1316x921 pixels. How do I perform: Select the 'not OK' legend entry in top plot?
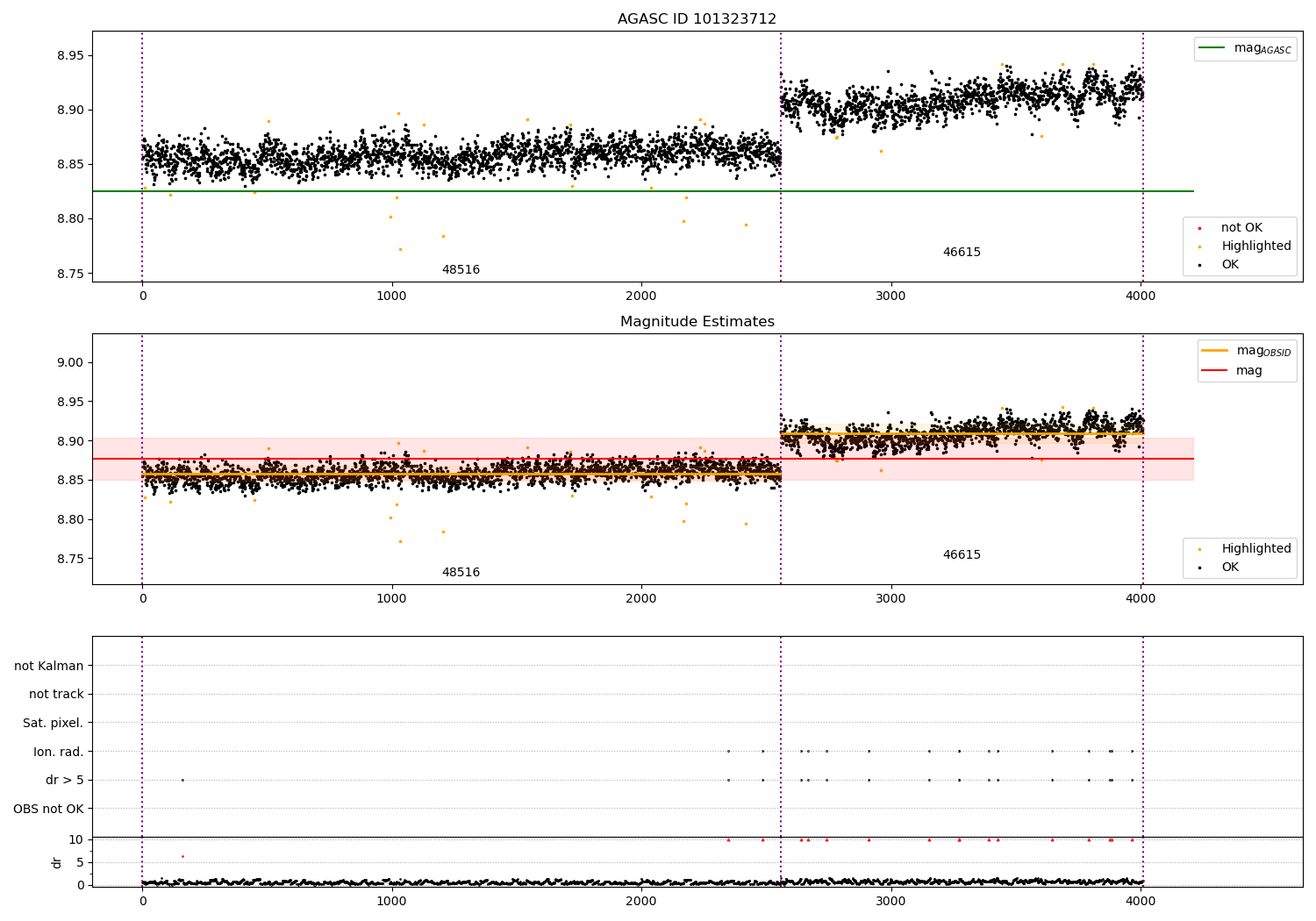click(1241, 228)
